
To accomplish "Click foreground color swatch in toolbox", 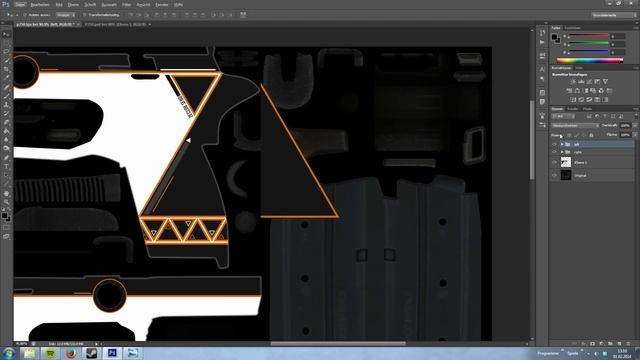I will click(4, 215).
